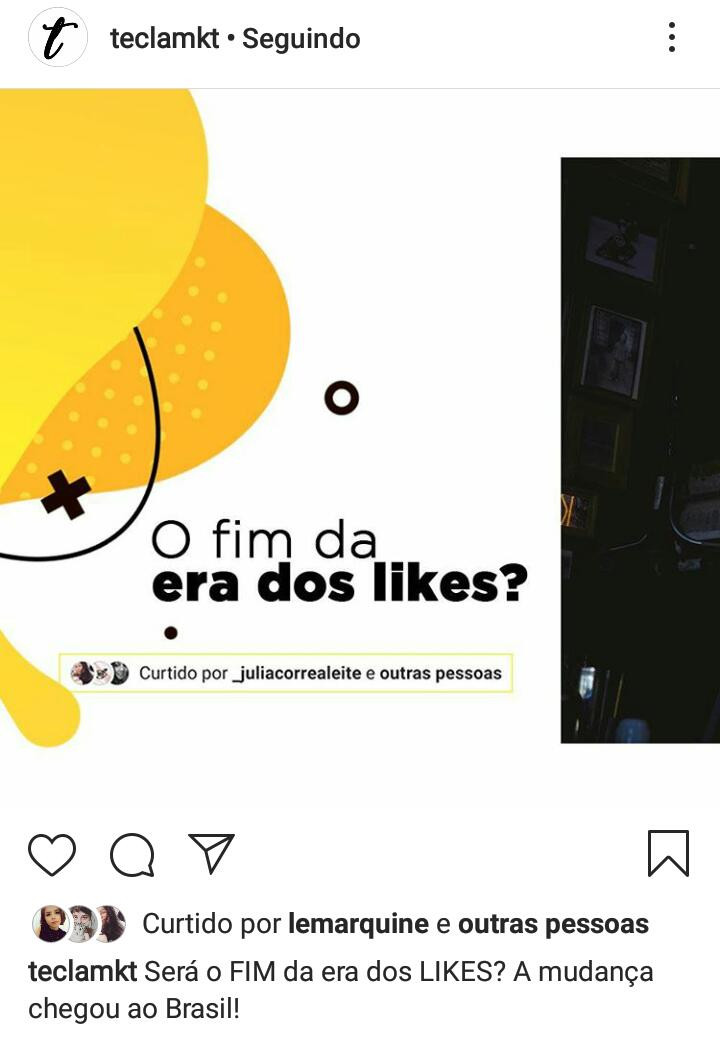Open first liker avatar below post
The image size is (720, 1048).
(x=51, y=924)
